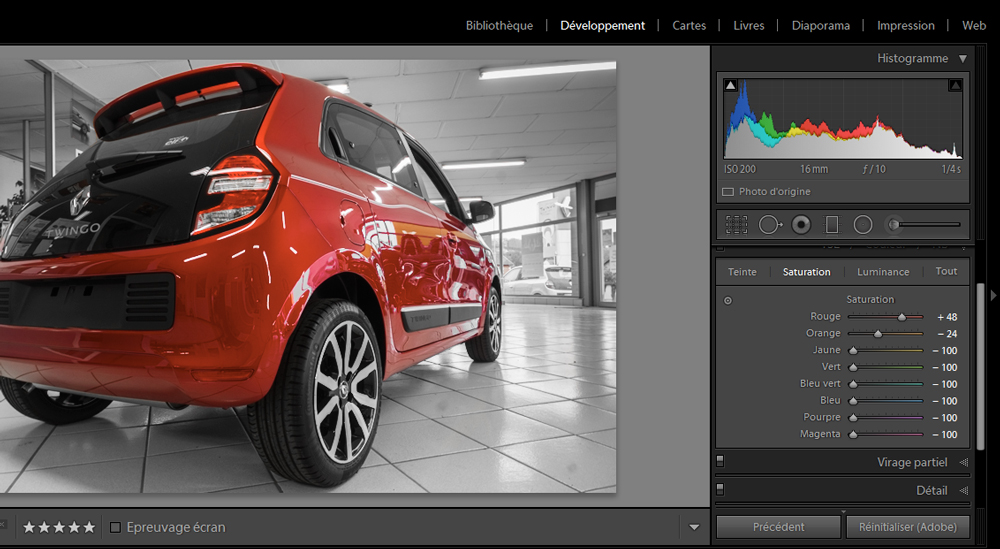Toggle the Virage partiel panel switch
The image size is (1000, 549).
pos(720,462)
